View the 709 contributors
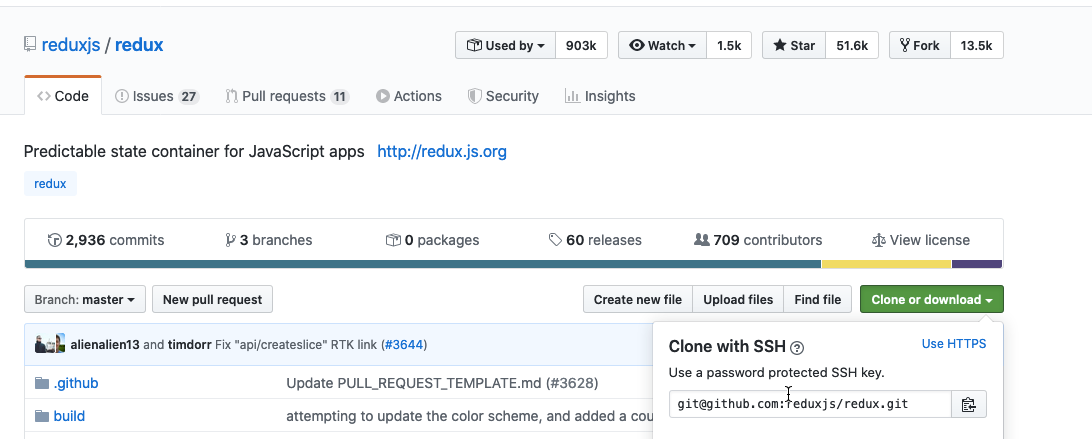The height and width of the screenshot is (439, 1092). (758, 240)
